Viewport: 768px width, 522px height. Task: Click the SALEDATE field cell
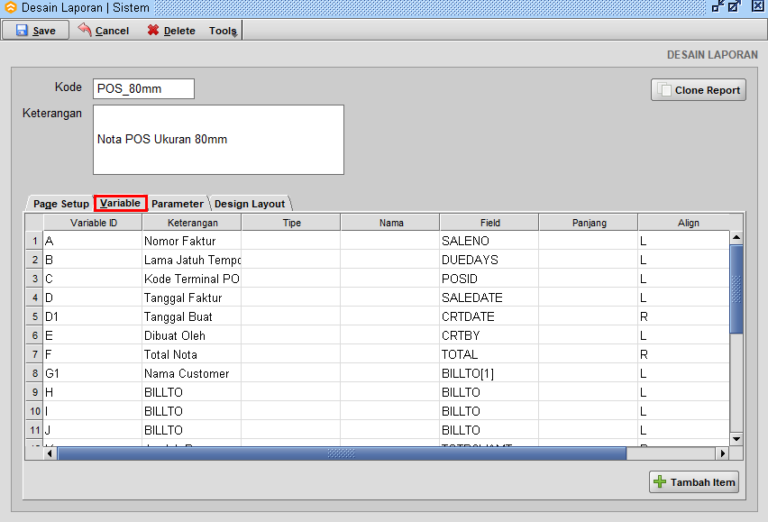point(488,298)
